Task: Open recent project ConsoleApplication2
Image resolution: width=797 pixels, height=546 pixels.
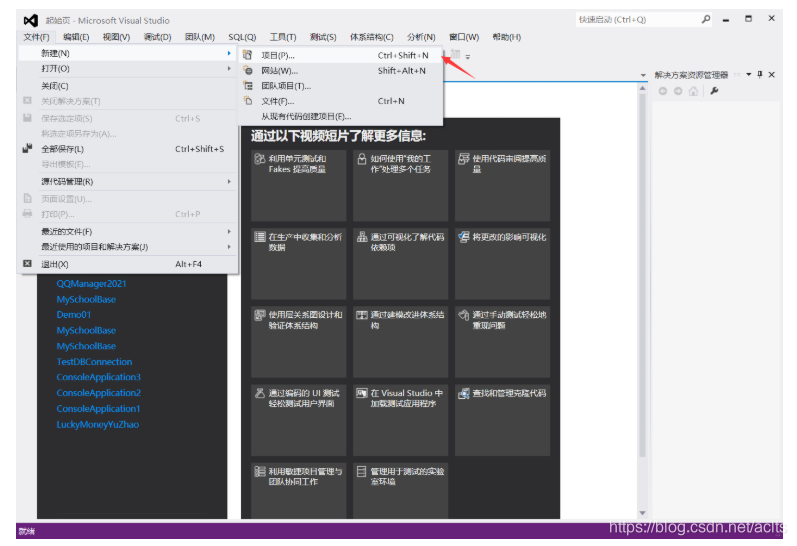Action: (98, 392)
